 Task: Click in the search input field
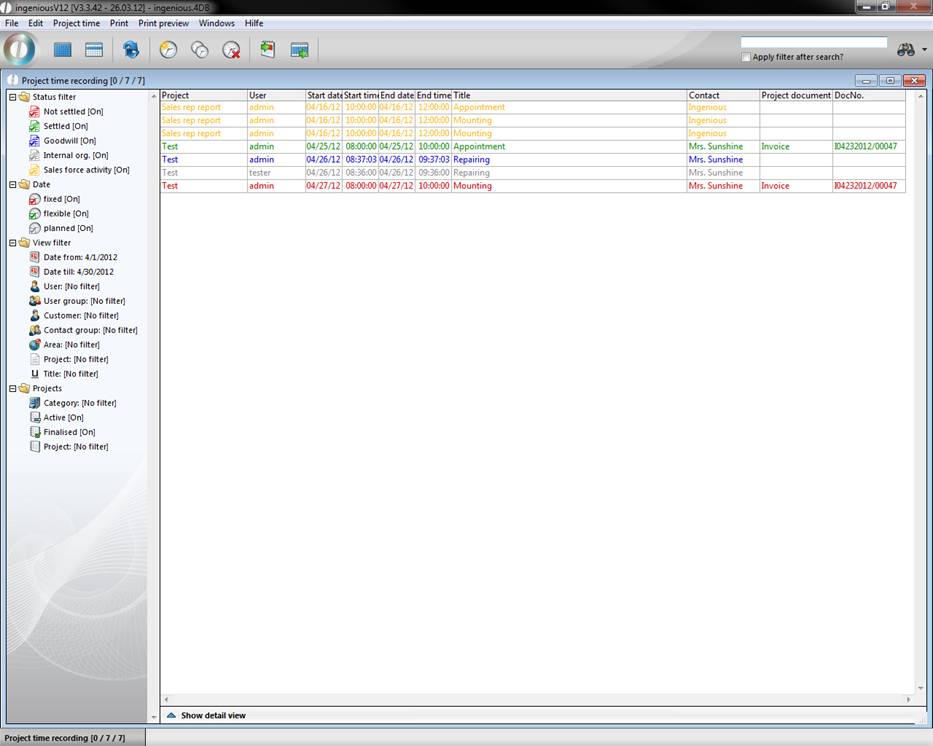(813, 43)
